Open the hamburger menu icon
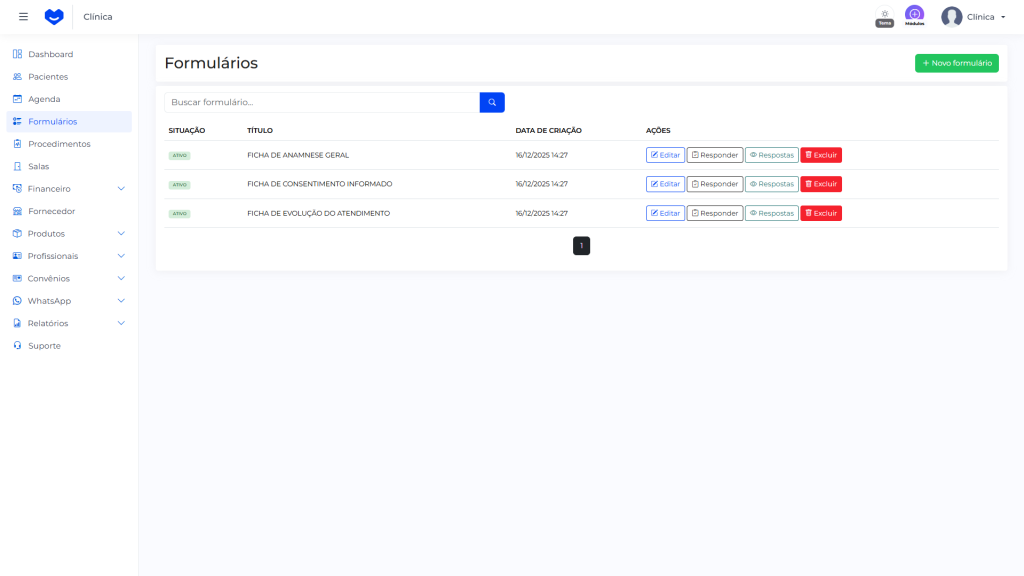 23,17
